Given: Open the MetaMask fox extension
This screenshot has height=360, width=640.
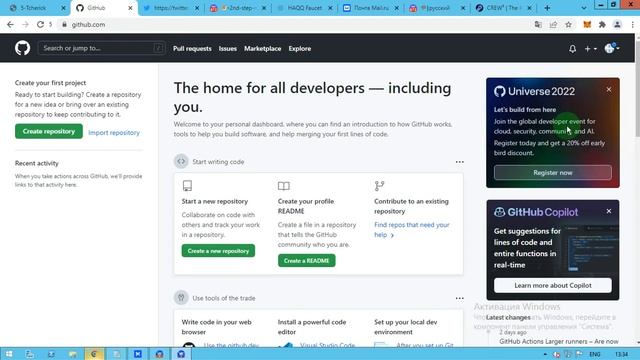Looking at the screenshot, I should point(587,24).
